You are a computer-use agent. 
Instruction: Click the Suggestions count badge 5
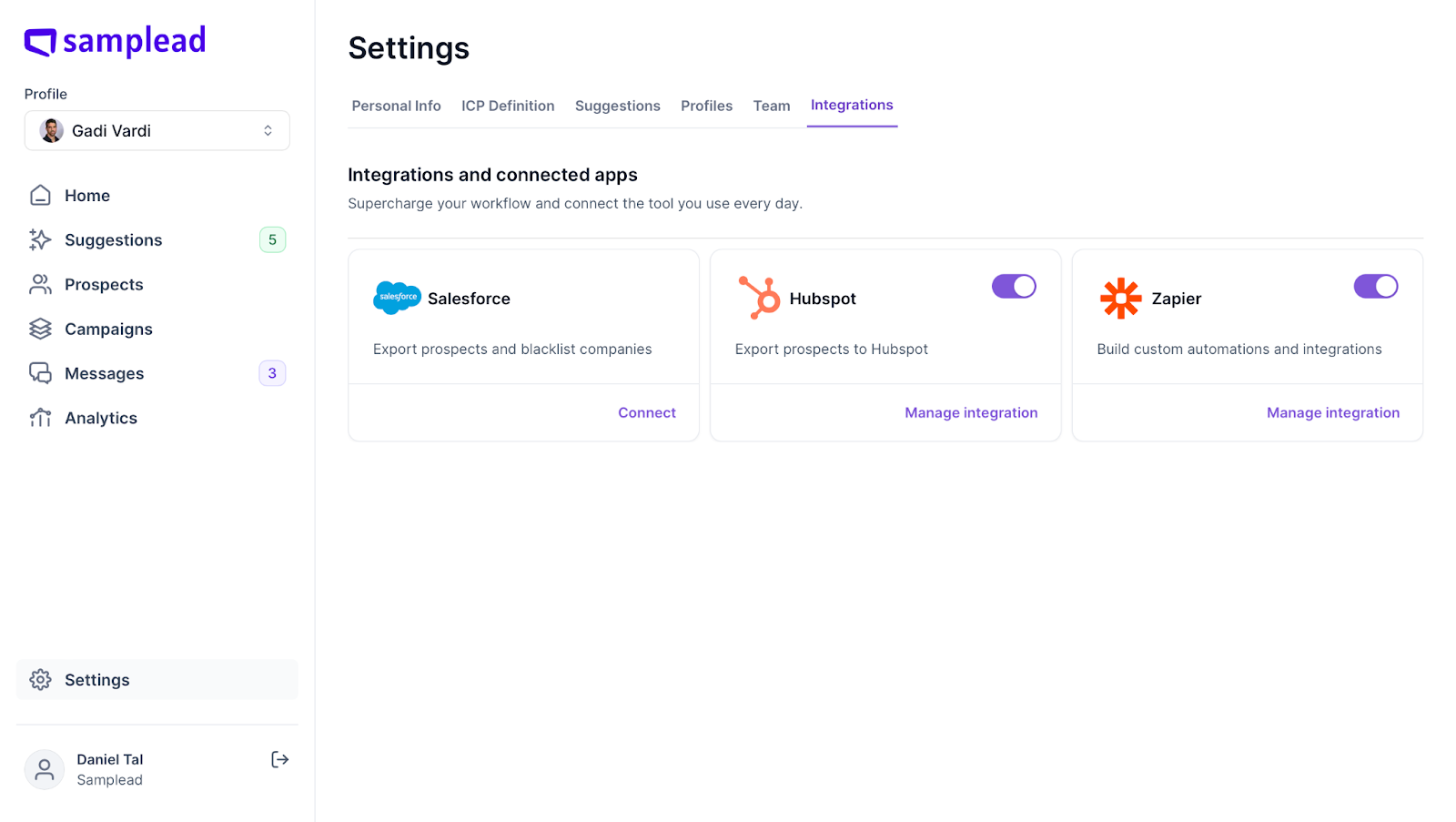point(272,239)
